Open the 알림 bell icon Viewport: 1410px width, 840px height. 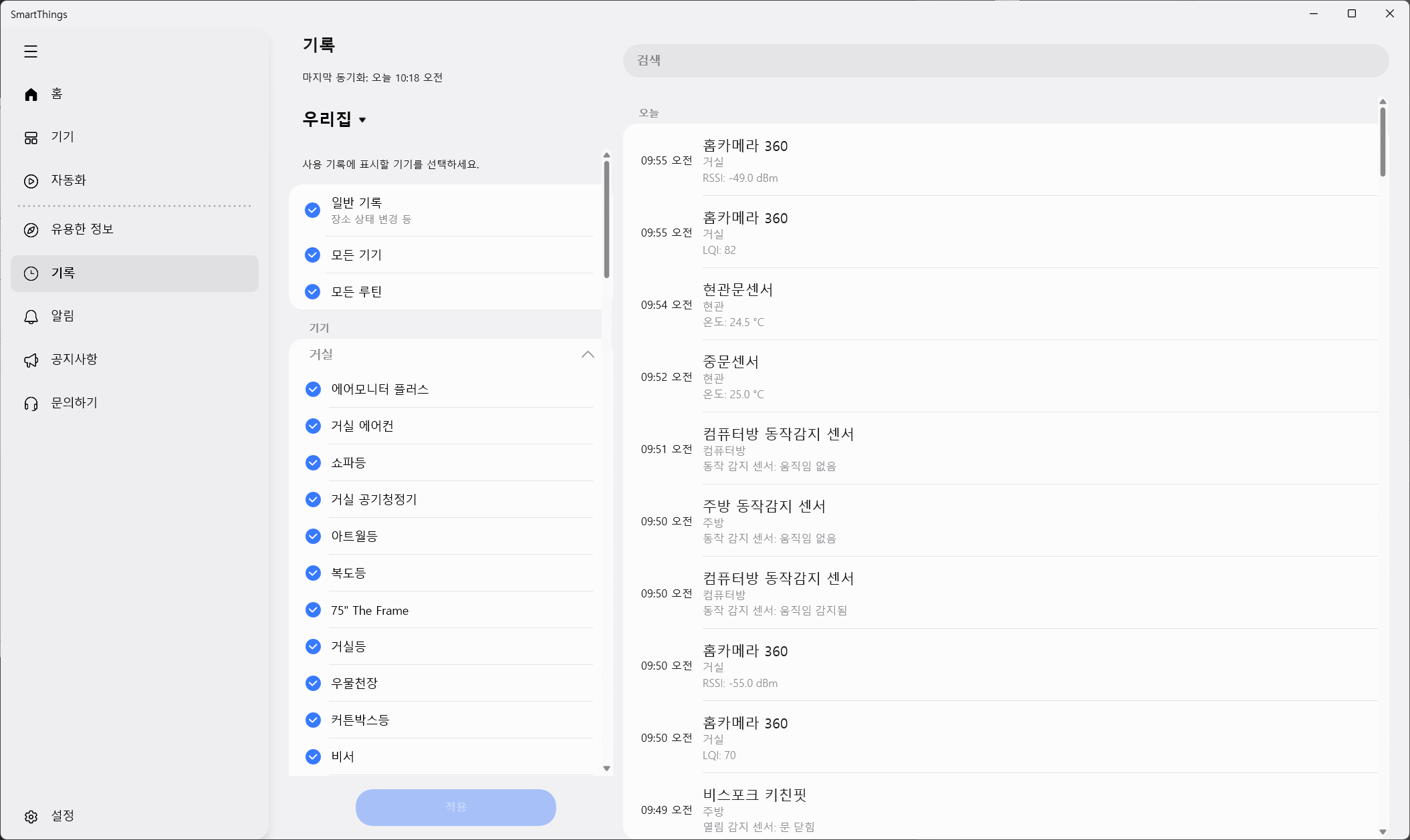click(x=31, y=317)
